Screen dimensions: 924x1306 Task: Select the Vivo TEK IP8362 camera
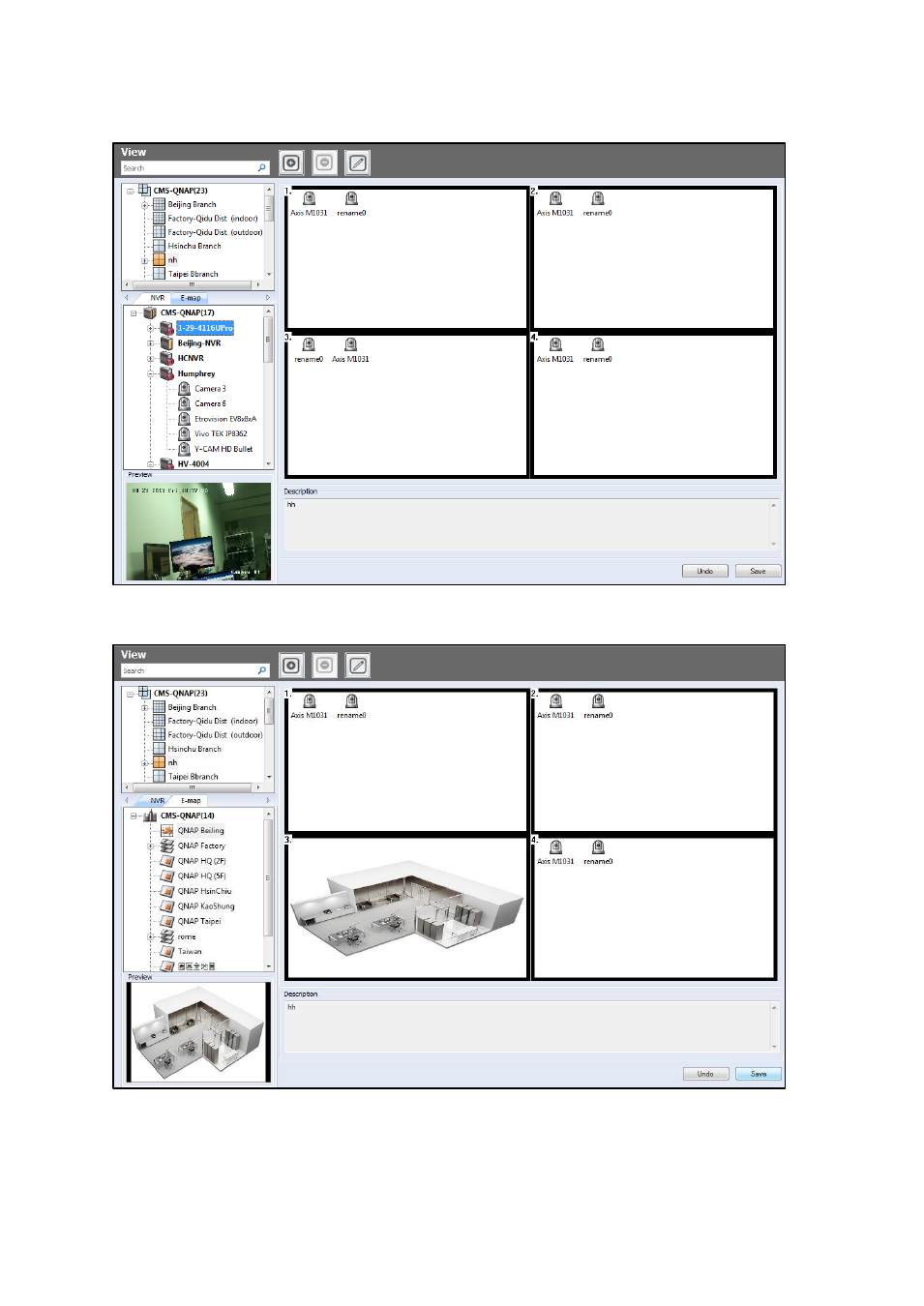click(x=221, y=434)
